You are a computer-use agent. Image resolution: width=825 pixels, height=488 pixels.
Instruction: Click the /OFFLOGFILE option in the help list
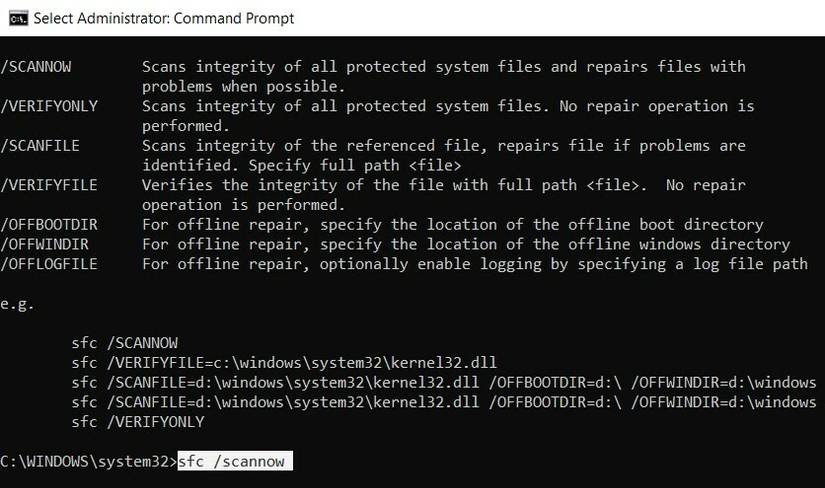[48, 264]
